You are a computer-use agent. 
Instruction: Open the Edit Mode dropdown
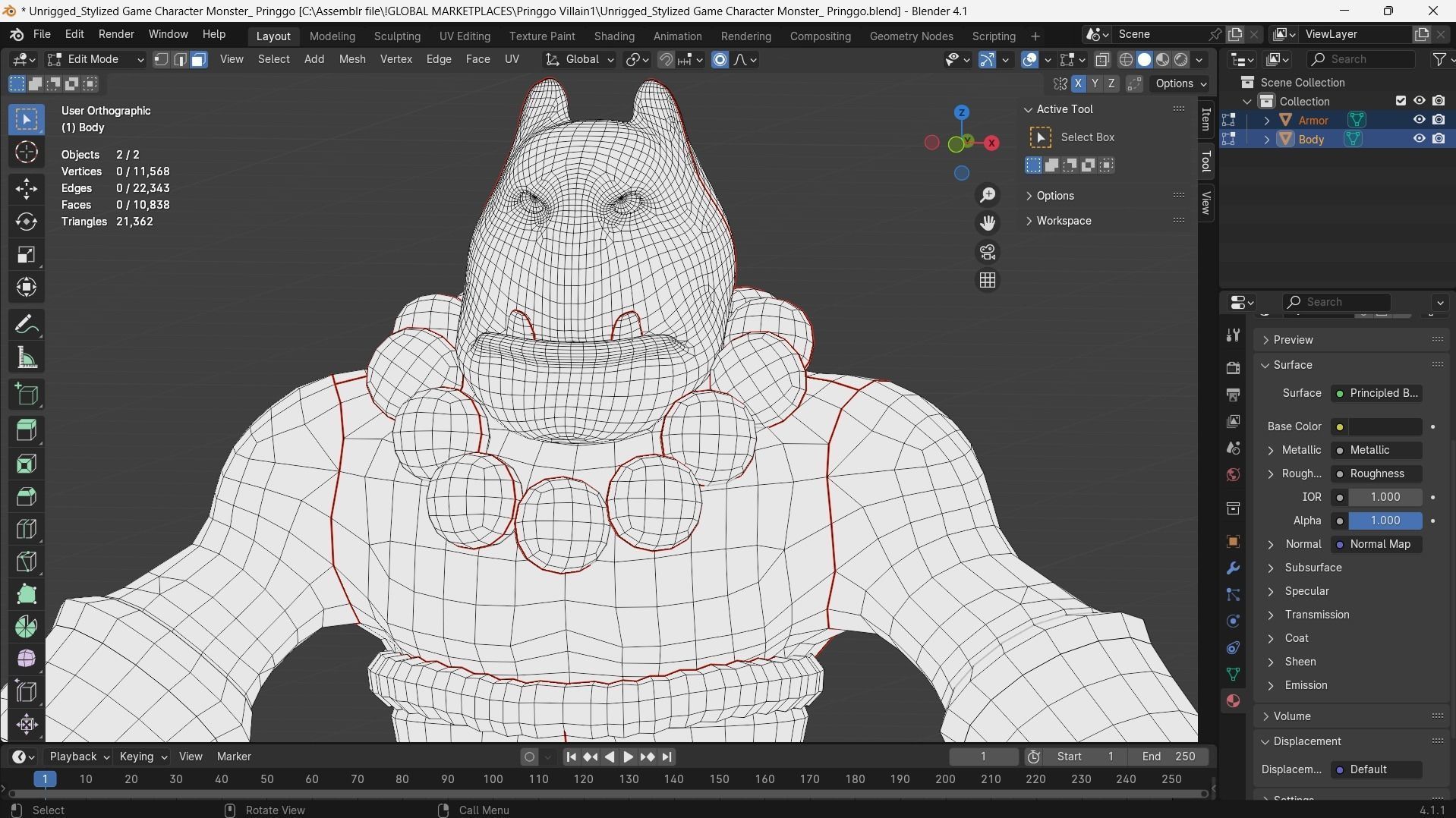pos(95,60)
